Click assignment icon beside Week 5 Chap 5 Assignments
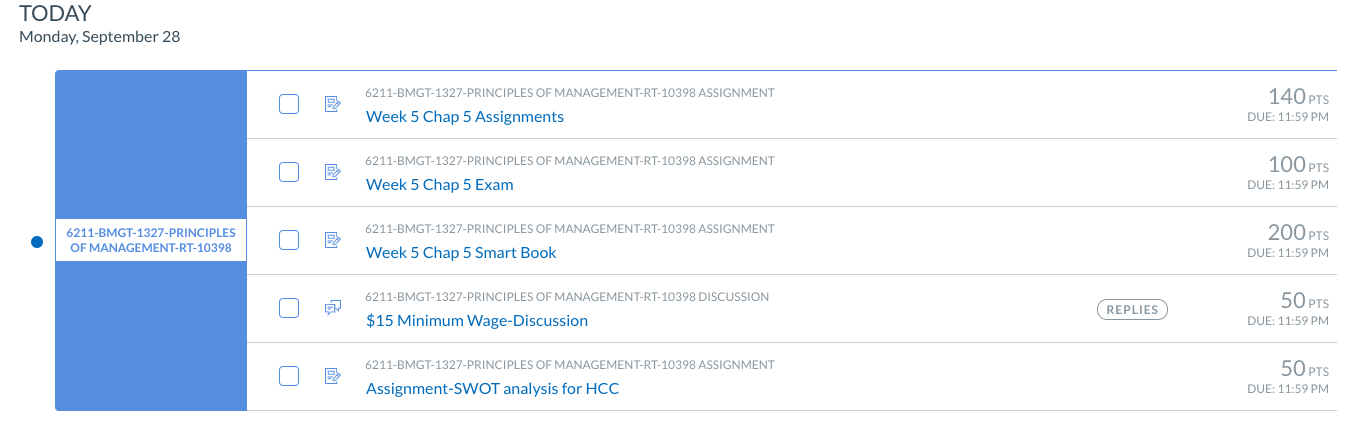This screenshot has height=435, width=1367. [333, 104]
